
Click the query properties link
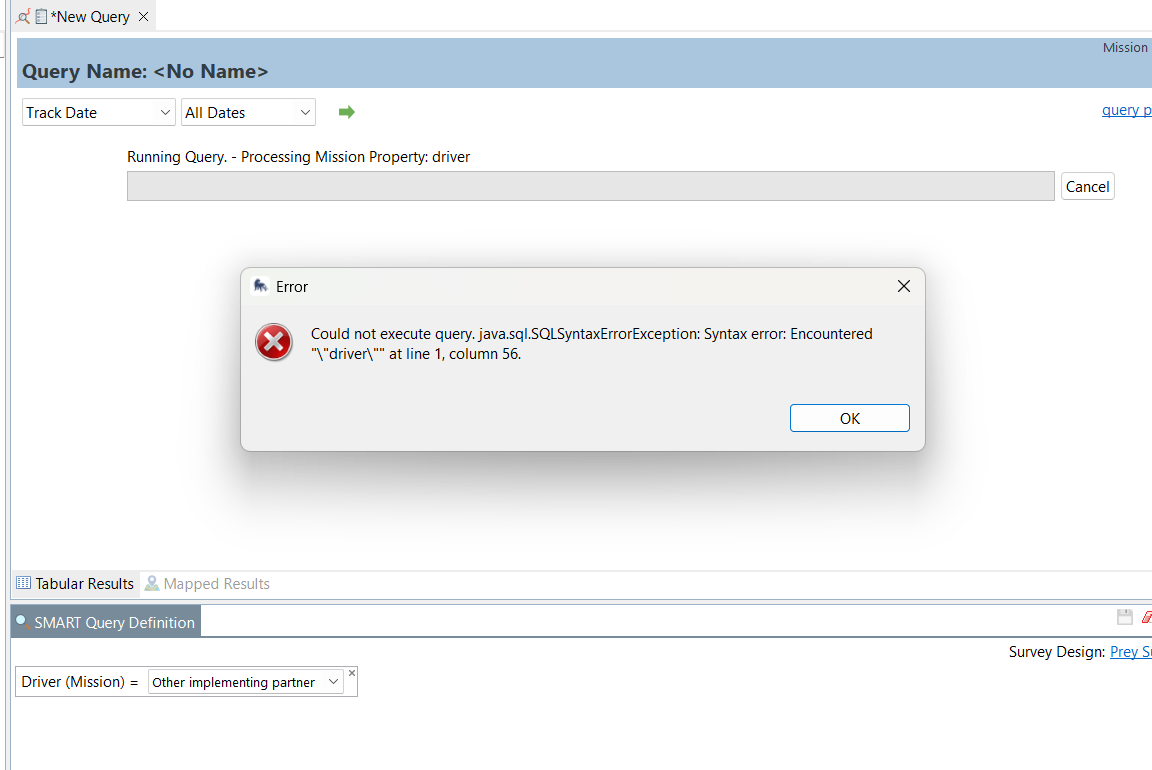(1126, 110)
